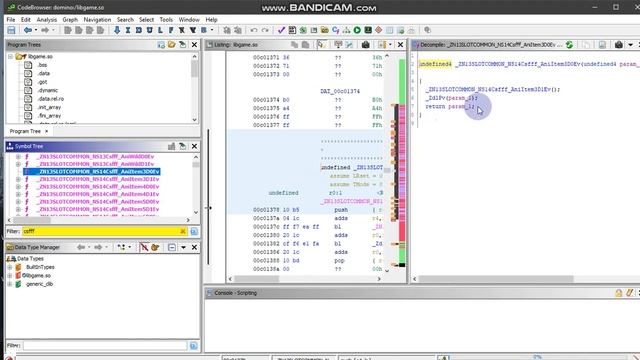Expand the libgame.so archive in Data Type Manager
The height and width of the screenshot is (360, 640).
point(10,276)
